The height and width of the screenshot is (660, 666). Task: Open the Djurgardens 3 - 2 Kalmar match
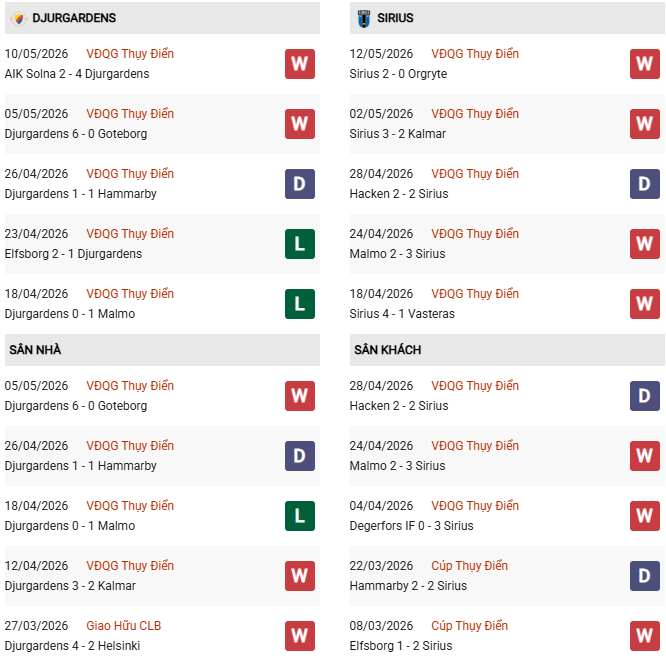[70, 586]
